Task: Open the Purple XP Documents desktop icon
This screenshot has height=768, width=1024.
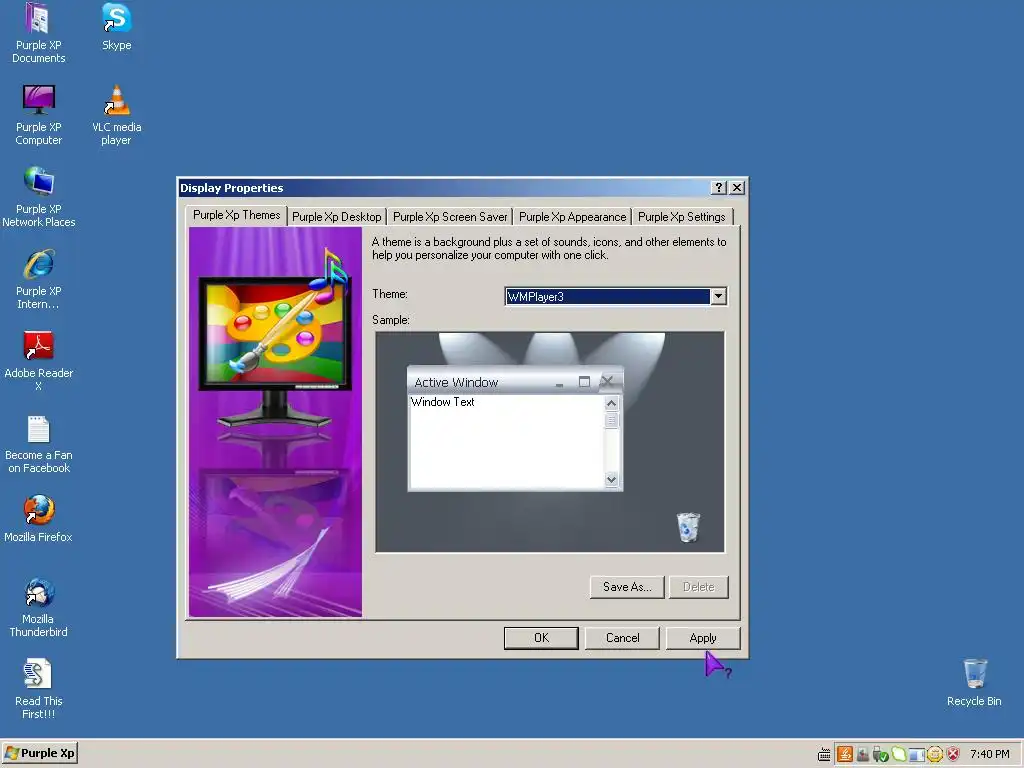Action: point(39,33)
